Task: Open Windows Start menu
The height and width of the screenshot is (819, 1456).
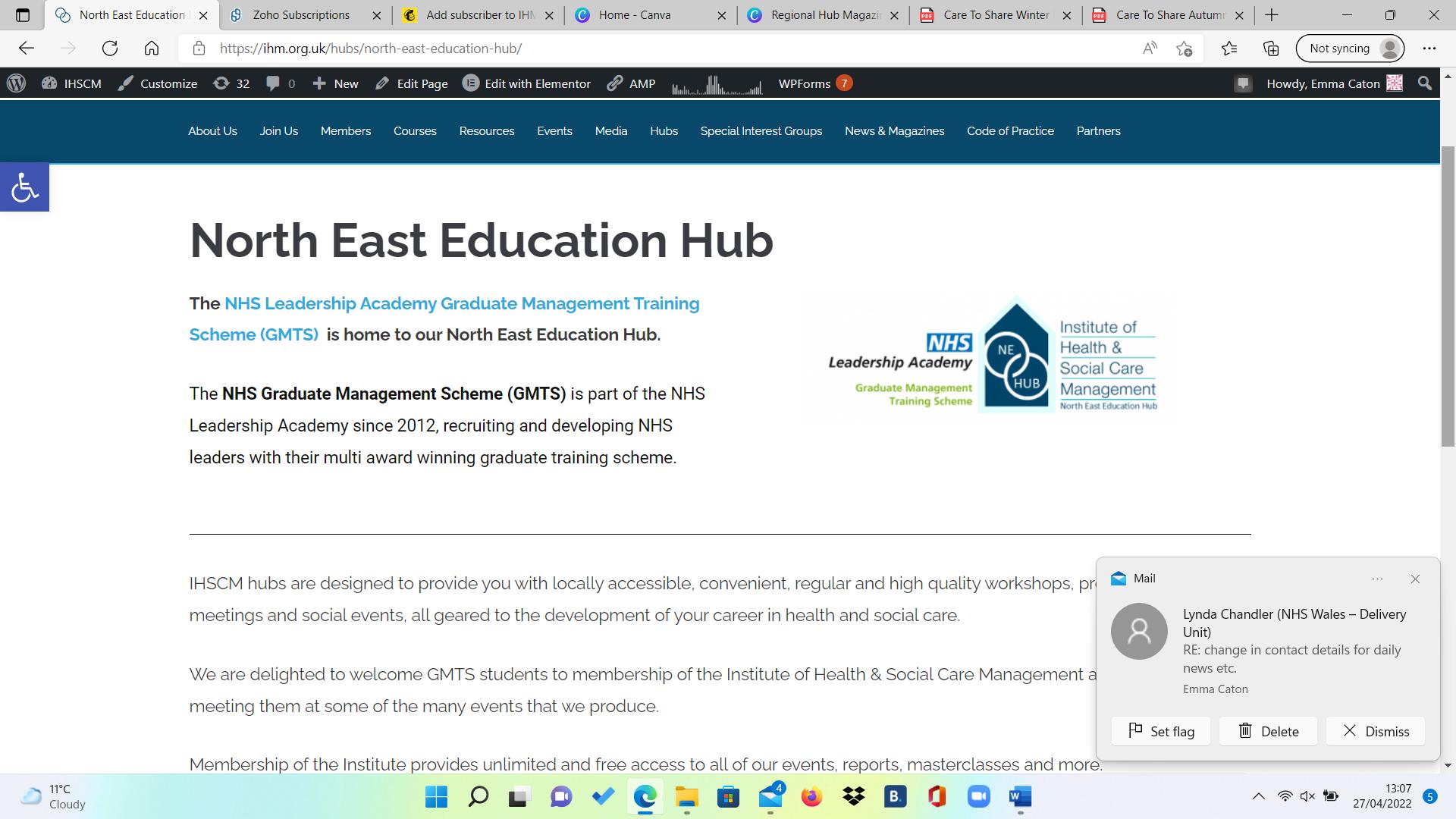Action: 437,796
